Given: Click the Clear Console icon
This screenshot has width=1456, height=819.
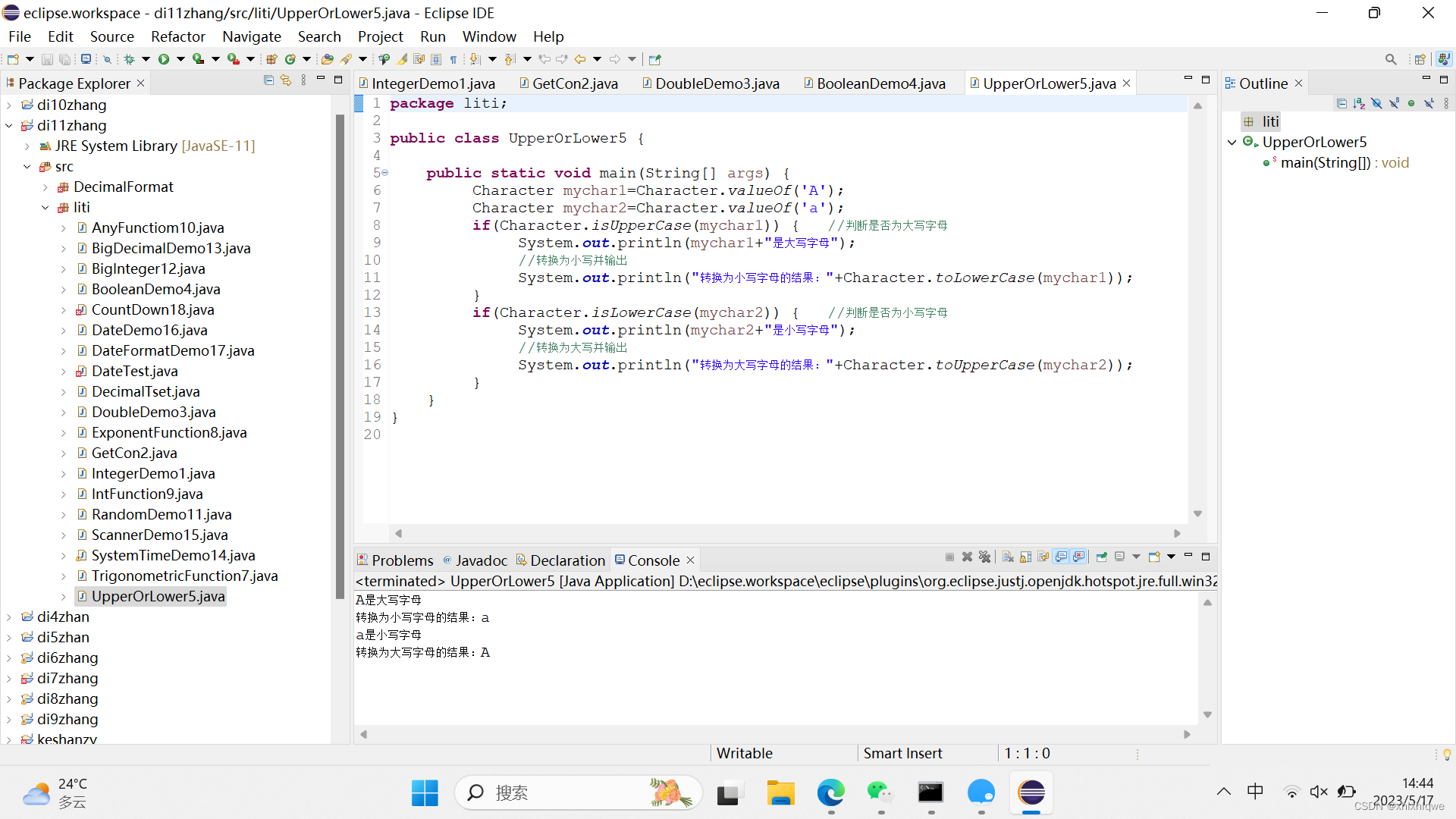Looking at the screenshot, I should tap(1008, 557).
